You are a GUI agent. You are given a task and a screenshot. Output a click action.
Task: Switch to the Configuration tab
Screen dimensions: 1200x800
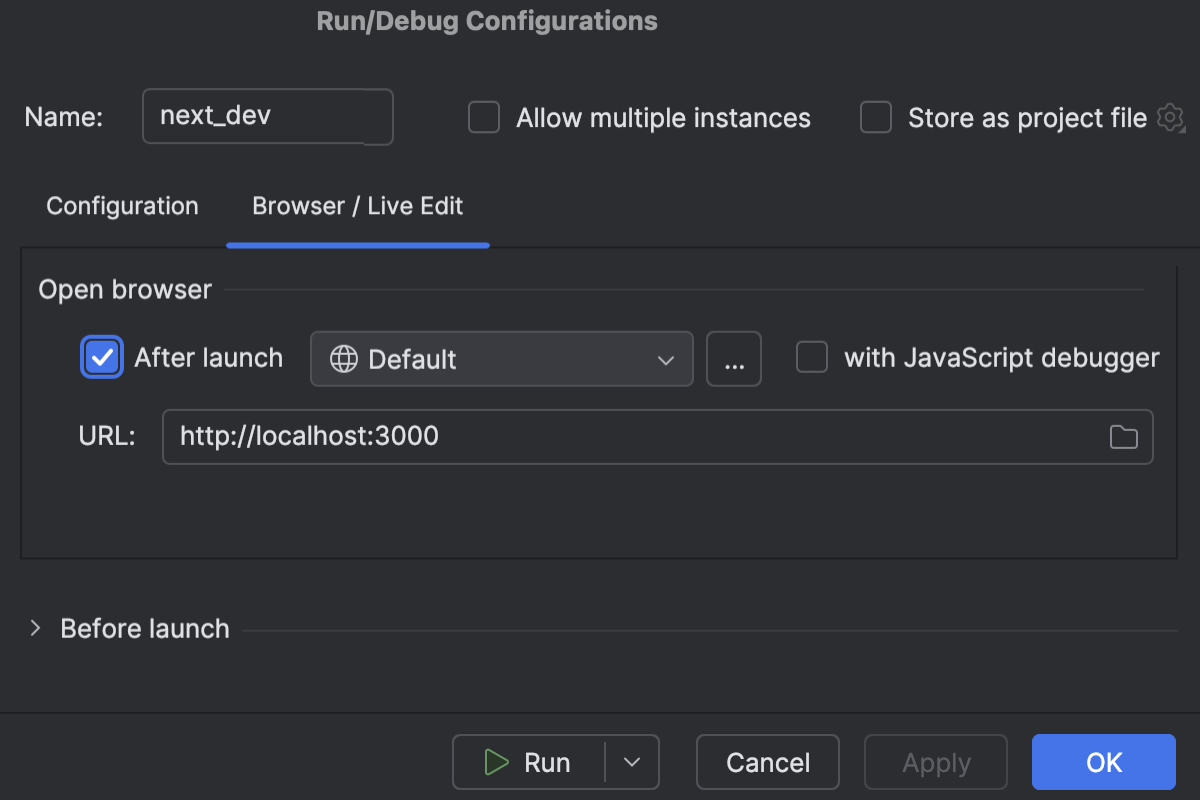point(121,206)
